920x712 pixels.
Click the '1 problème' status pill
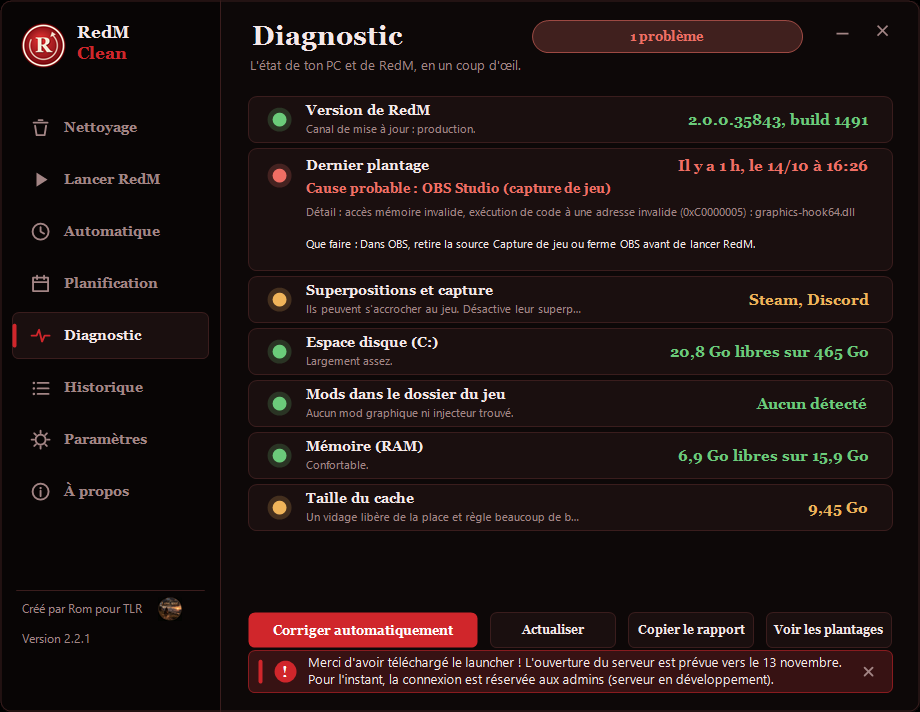coord(667,36)
